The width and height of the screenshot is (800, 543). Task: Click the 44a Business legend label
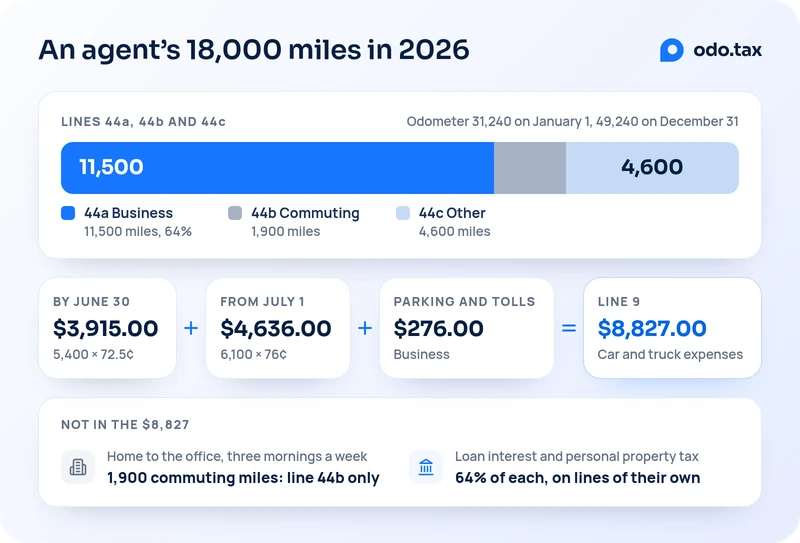tap(129, 213)
